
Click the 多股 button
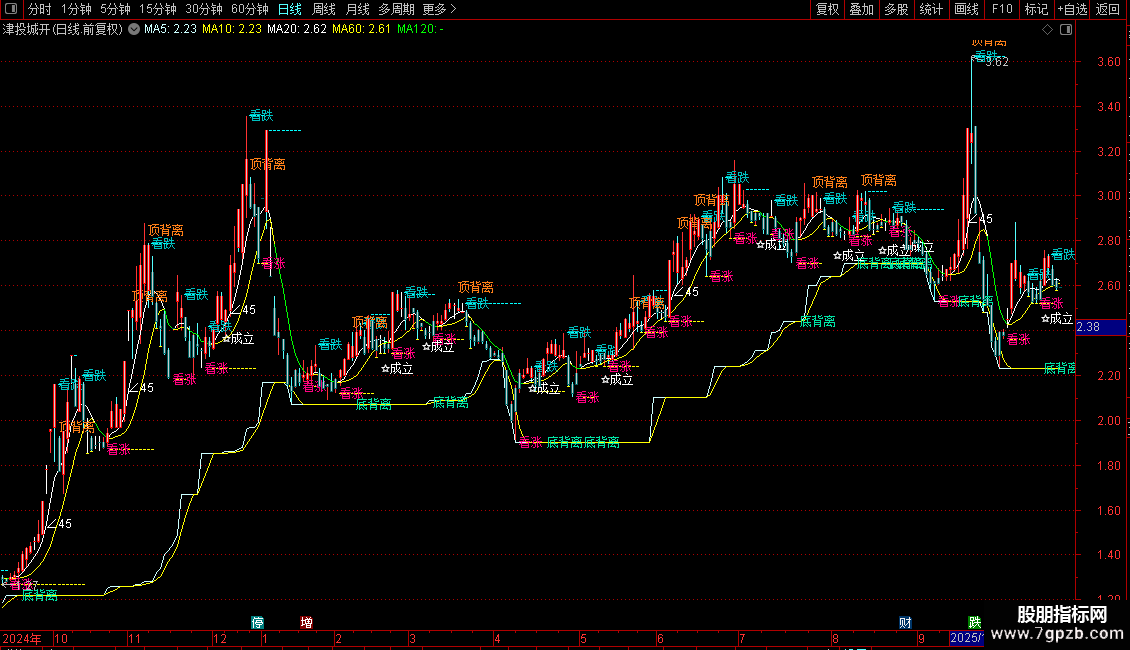(x=896, y=9)
